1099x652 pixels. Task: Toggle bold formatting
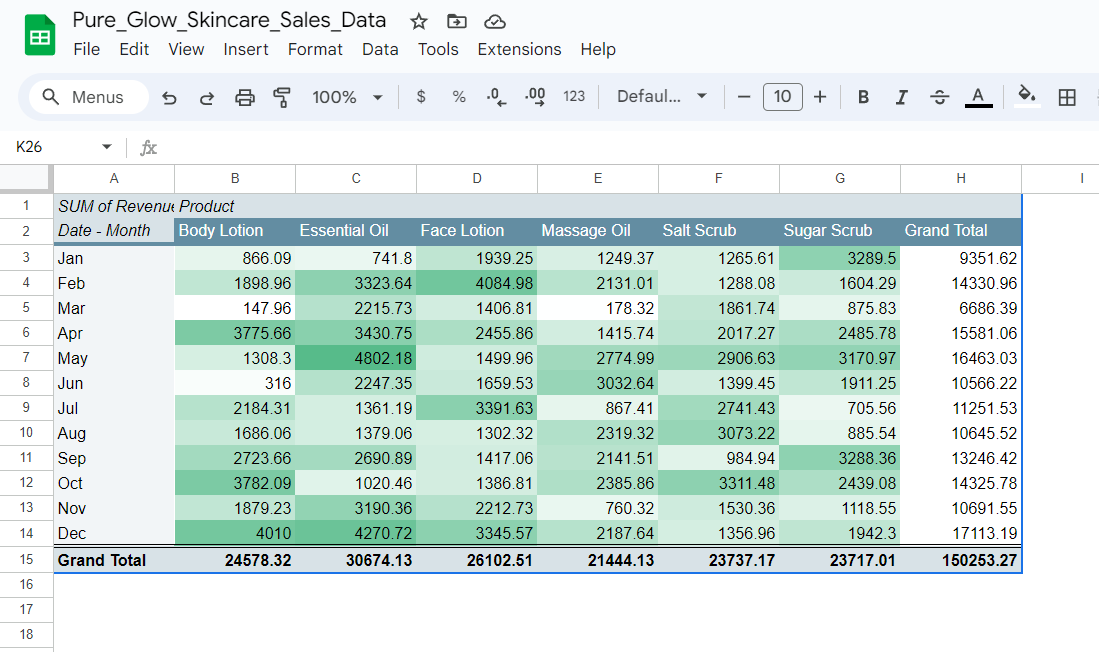[864, 97]
